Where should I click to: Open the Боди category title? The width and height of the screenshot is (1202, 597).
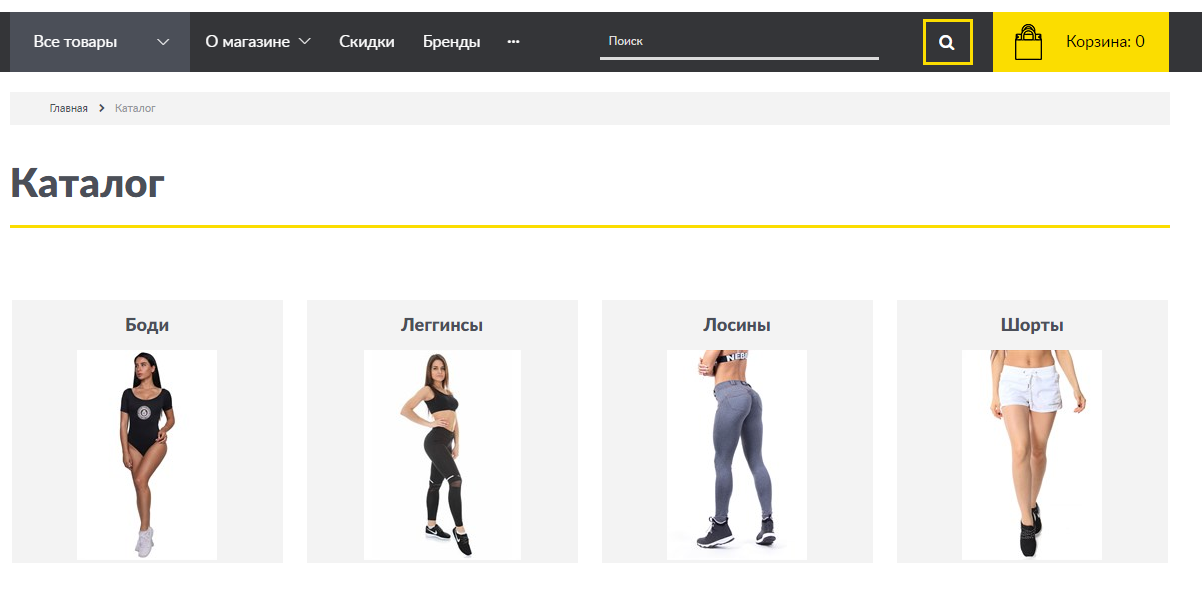click(x=147, y=325)
